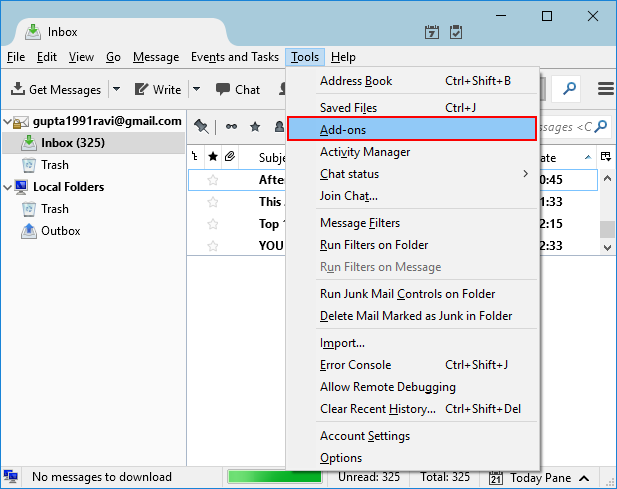Click the hamburger app menu icon
Image resolution: width=617 pixels, height=489 pixels.
pos(604,89)
